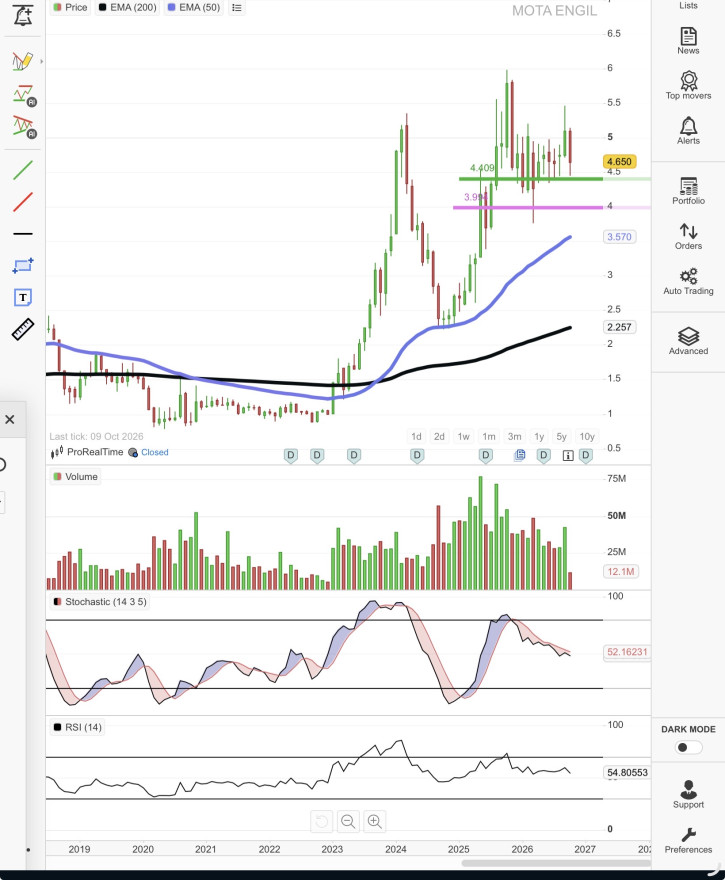Zoom in the chart with the magnifier

coord(374,822)
